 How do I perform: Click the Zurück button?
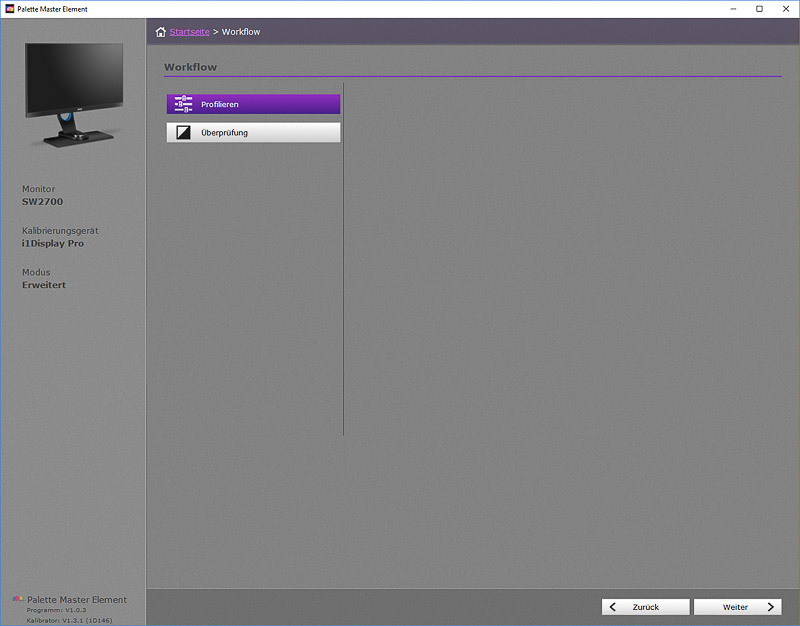pyautogui.click(x=645, y=607)
